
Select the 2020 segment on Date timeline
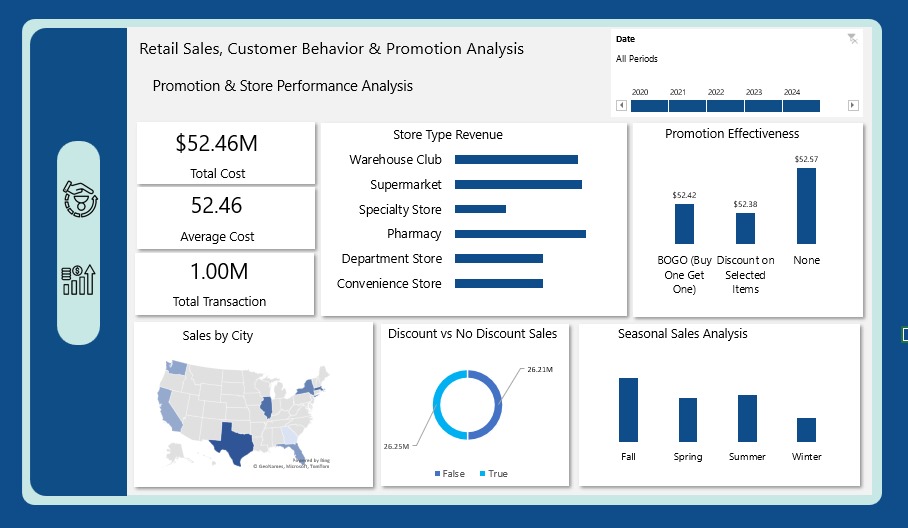649,106
